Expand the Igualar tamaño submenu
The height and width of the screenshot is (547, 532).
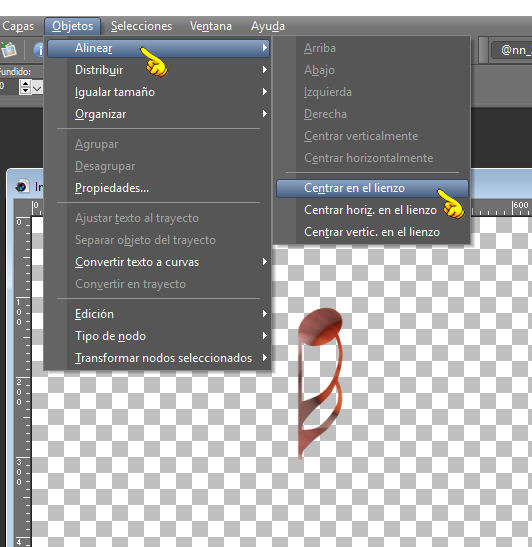click(159, 92)
